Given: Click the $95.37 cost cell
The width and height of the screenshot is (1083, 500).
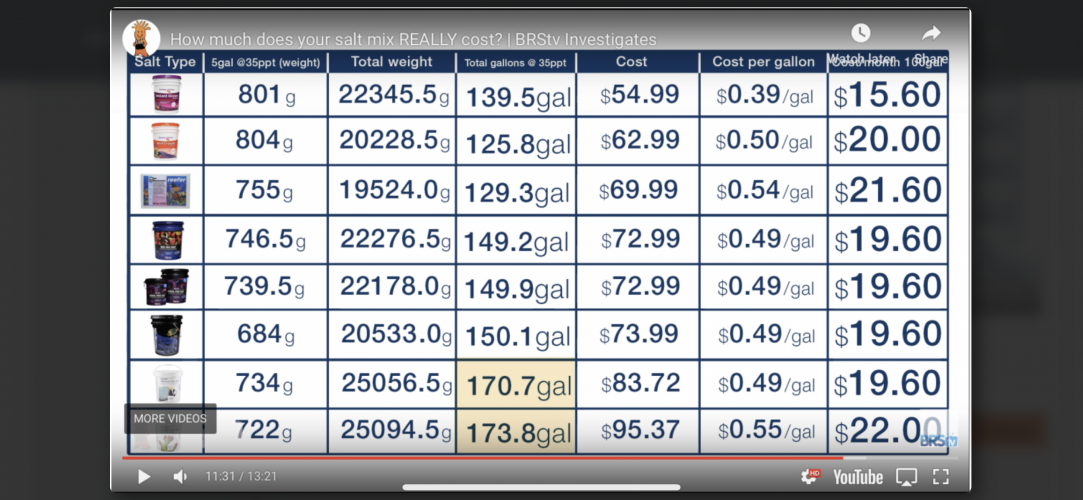Looking at the screenshot, I should click(638, 430).
